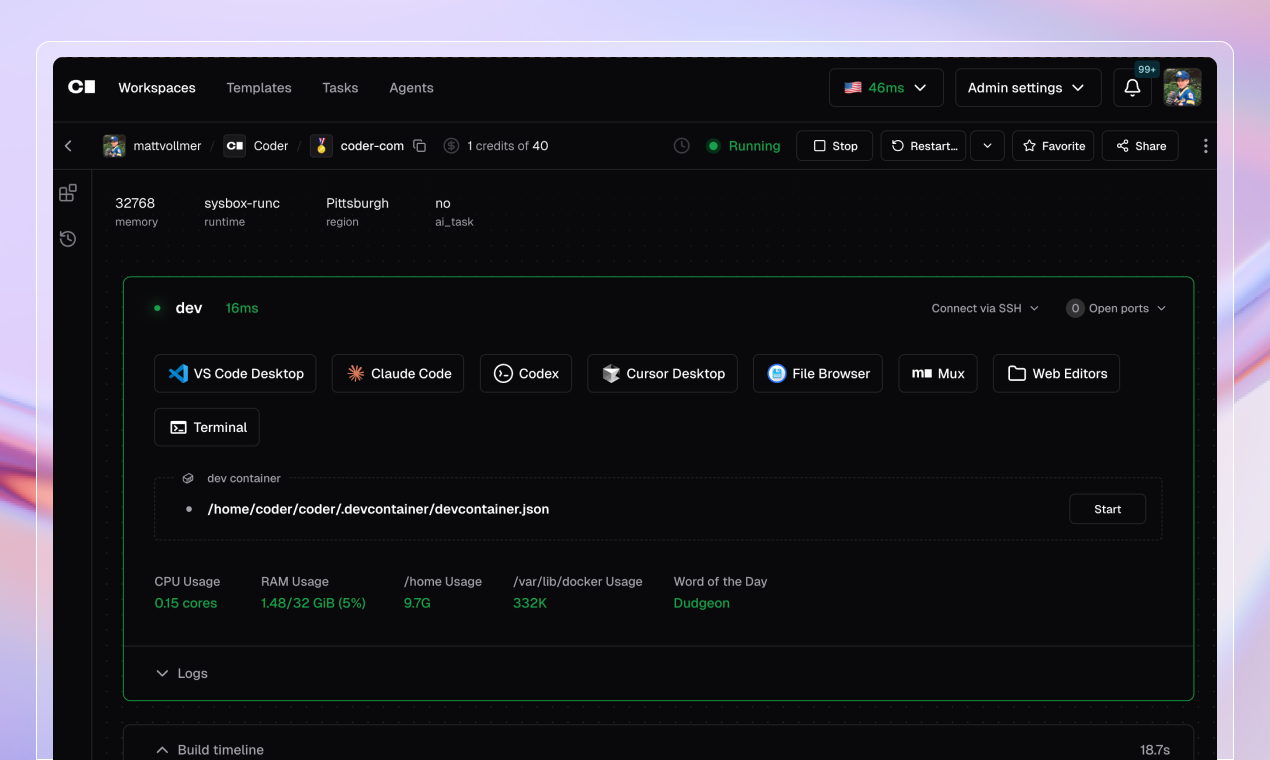
Task: Click Coder breadcrumb link
Action: (x=271, y=146)
